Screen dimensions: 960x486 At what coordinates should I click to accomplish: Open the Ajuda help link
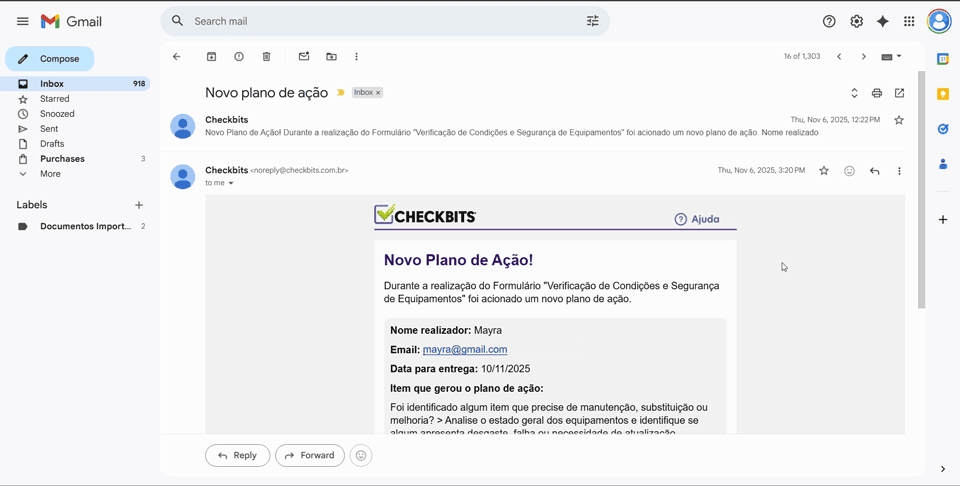click(x=697, y=219)
